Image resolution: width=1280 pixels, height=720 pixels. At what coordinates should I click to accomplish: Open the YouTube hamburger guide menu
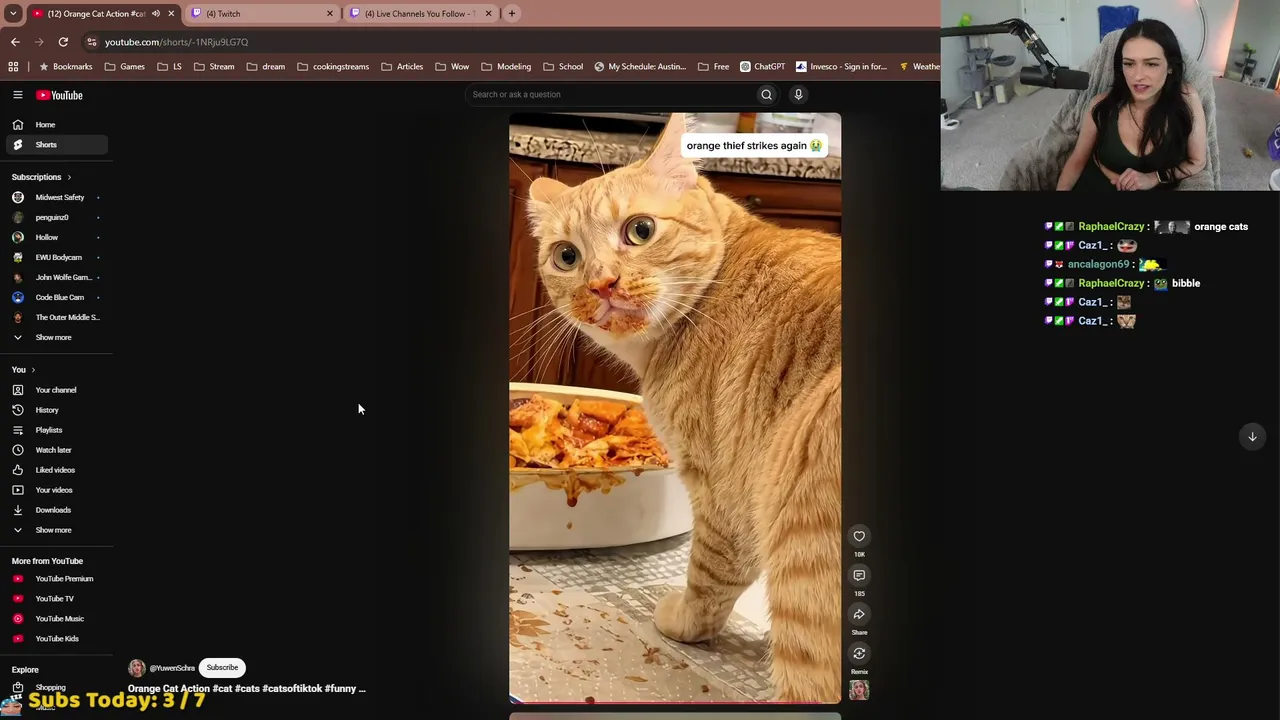click(x=17, y=95)
